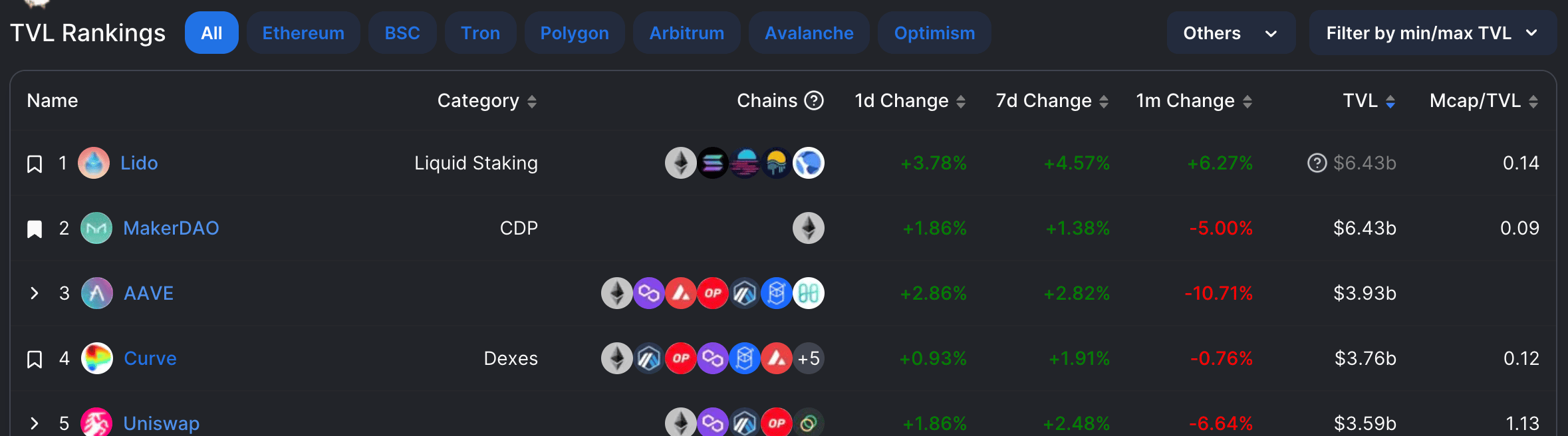Open the Uniswap protocol link
Screen dimensions: 1568x436
(162, 423)
